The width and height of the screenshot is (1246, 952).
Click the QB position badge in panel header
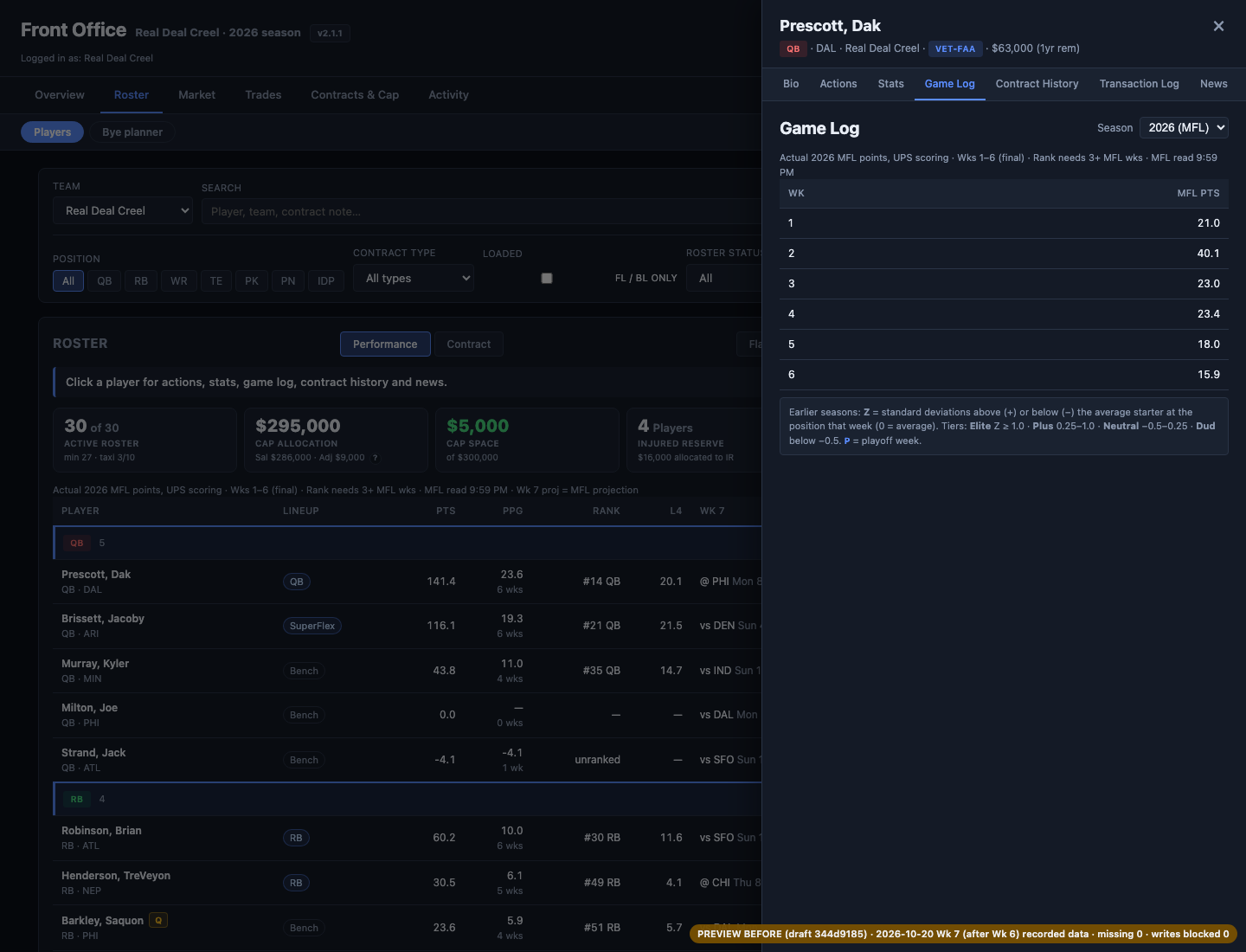(793, 48)
